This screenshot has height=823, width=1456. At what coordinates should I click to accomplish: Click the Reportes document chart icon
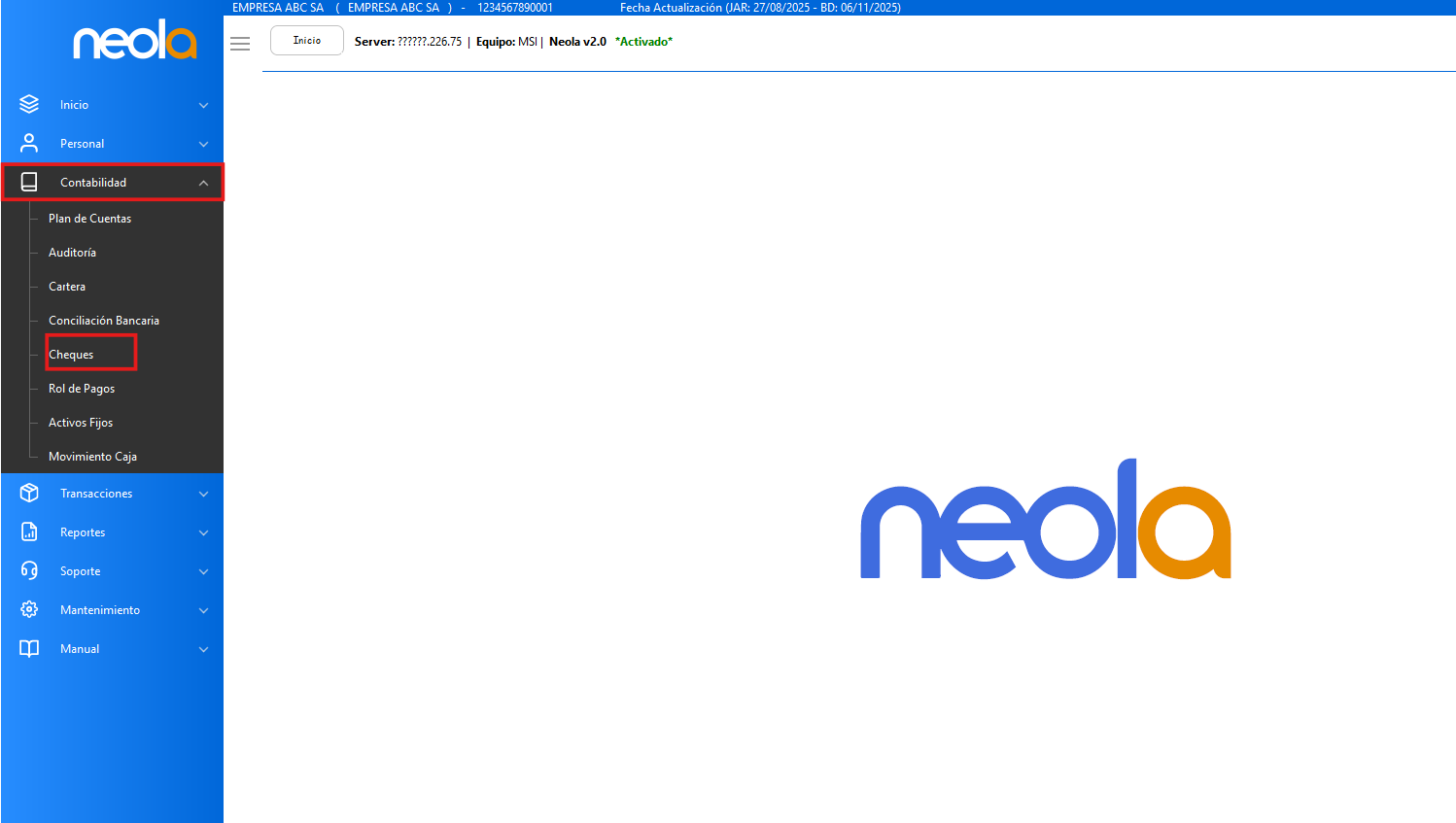29,532
